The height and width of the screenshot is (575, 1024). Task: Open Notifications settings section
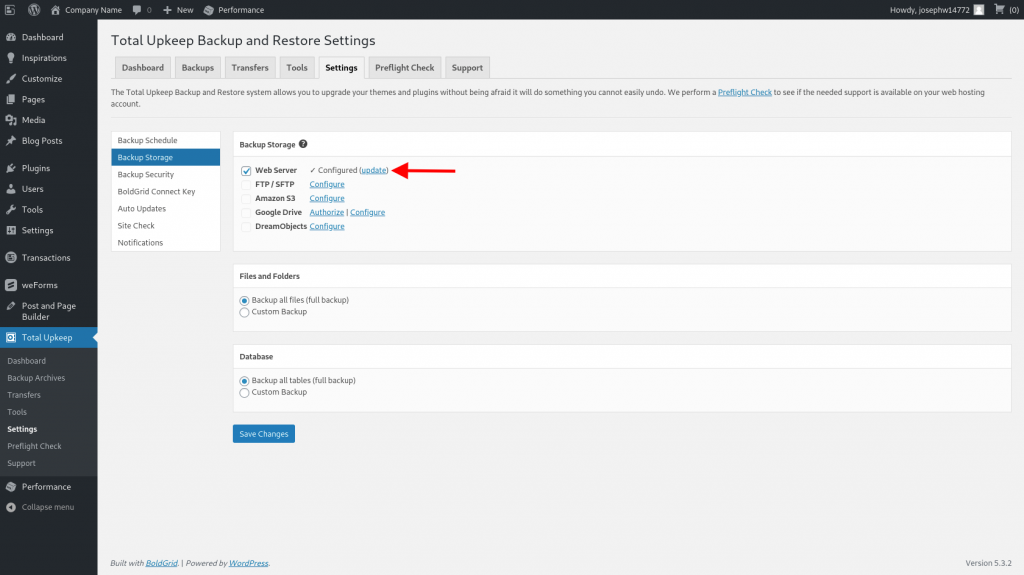pos(165,242)
